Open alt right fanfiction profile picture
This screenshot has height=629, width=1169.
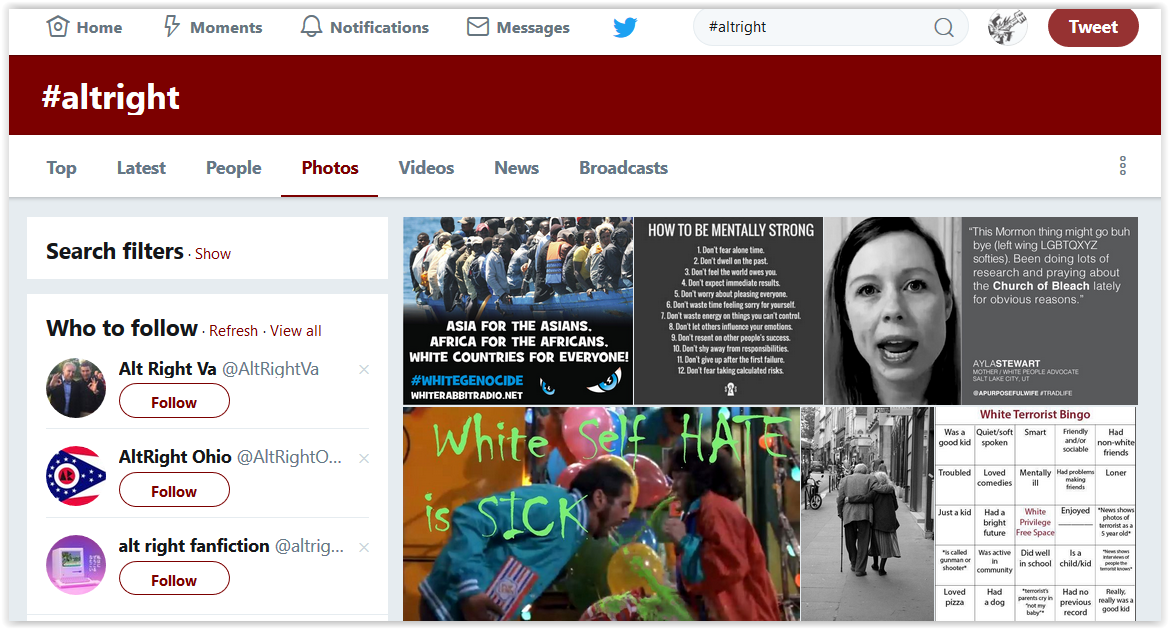pos(76,565)
